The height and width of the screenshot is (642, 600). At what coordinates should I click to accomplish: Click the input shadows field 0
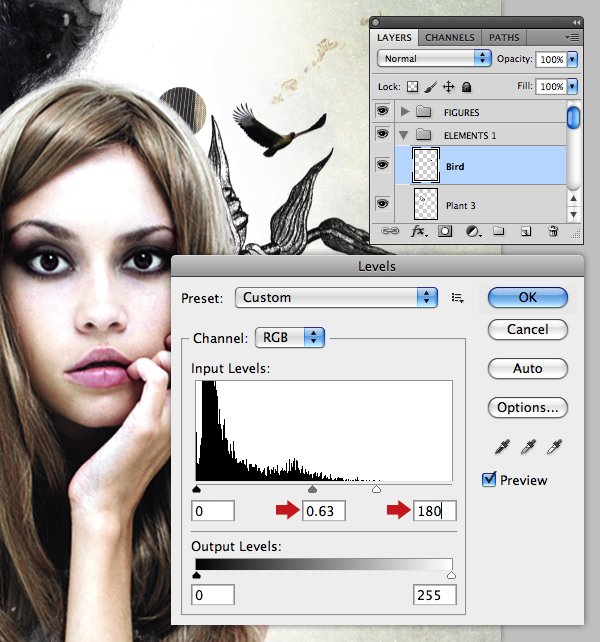[x=213, y=511]
